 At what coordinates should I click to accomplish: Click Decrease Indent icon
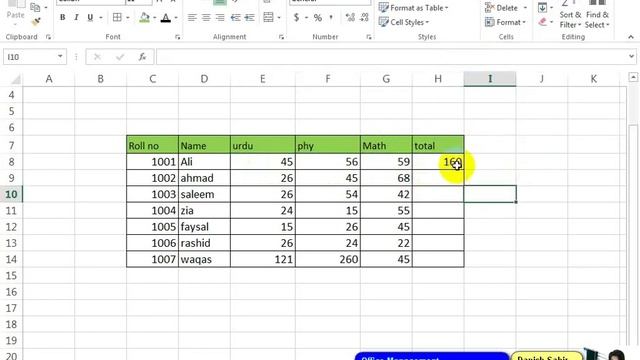click(236, 18)
